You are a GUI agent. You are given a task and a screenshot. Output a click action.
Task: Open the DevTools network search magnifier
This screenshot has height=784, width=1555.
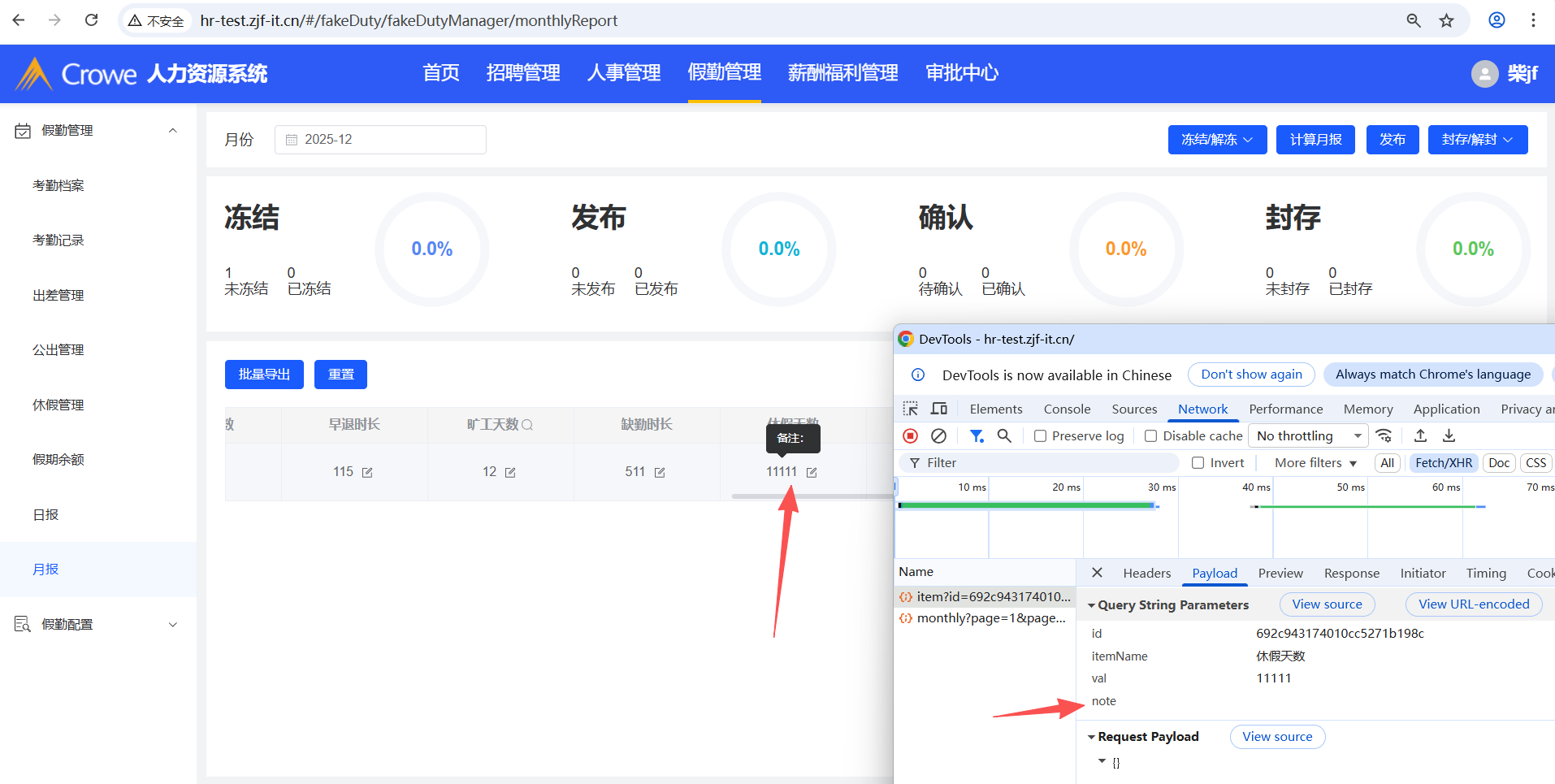tap(1004, 436)
